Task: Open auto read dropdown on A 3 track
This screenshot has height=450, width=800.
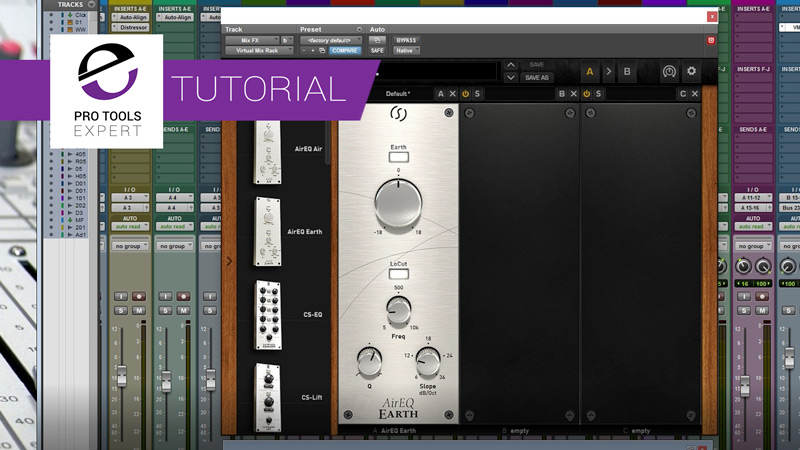Action: click(x=130, y=226)
